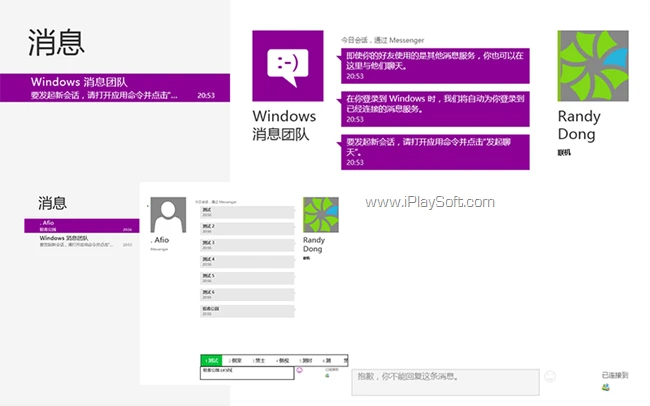Screen dimensions: 650x406
Task: Select the unhighlighted Windows 消息团队 row in inset
Action: [82, 241]
